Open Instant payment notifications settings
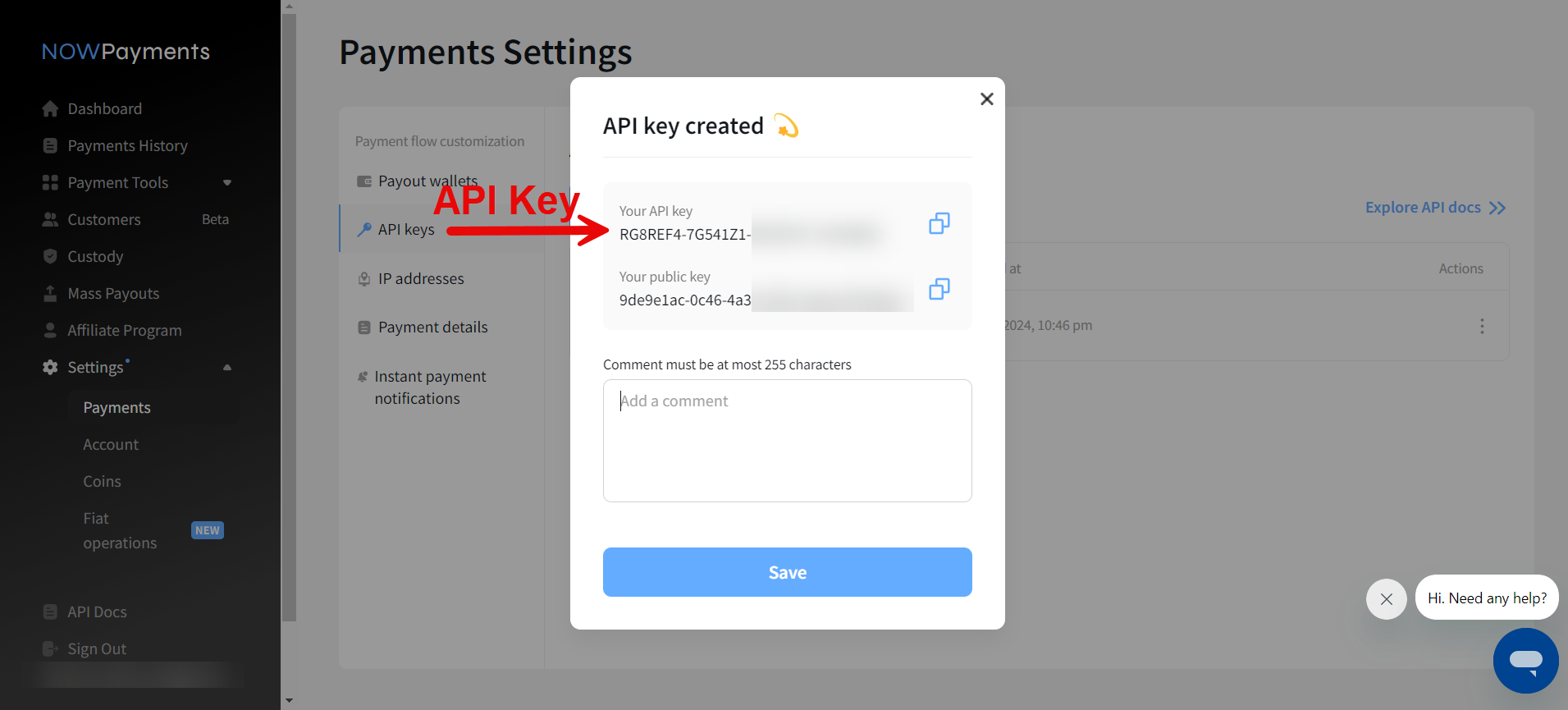This screenshot has height=710, width=1568. (x=430, y=387)
